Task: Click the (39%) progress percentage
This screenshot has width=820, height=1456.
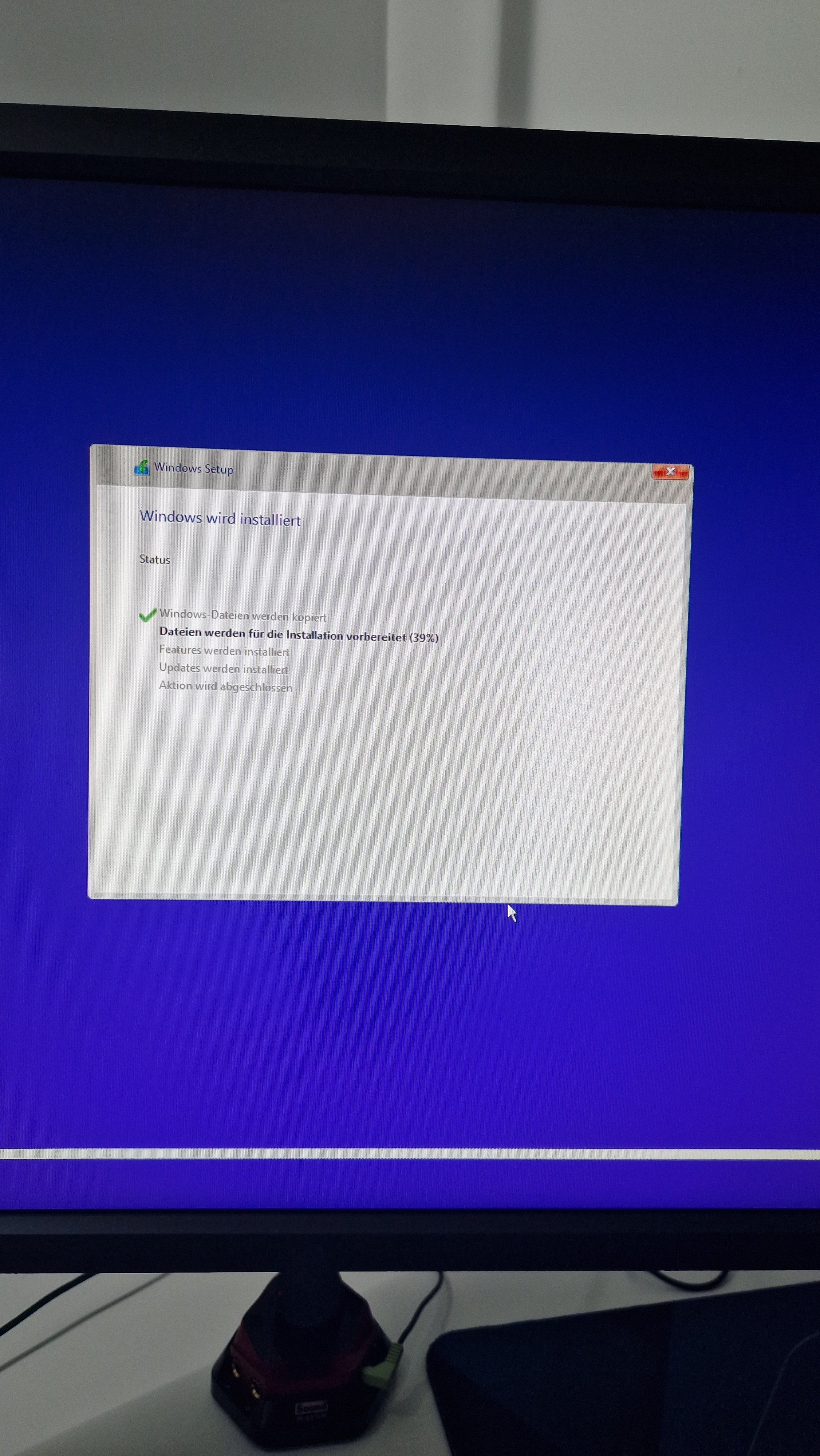Action: 423,638
